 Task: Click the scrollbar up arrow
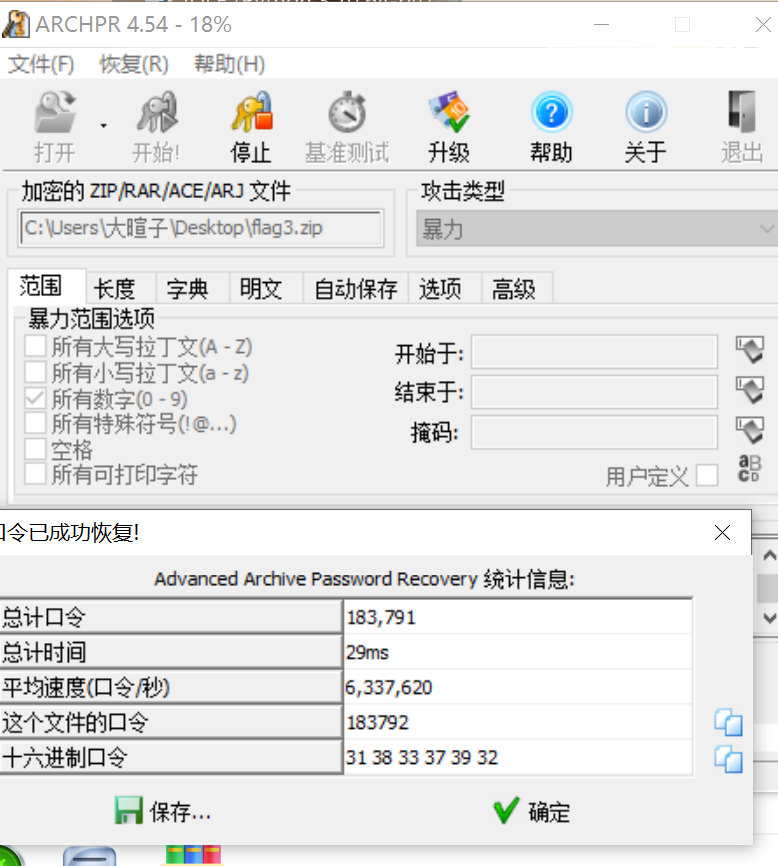pos(769,556)
